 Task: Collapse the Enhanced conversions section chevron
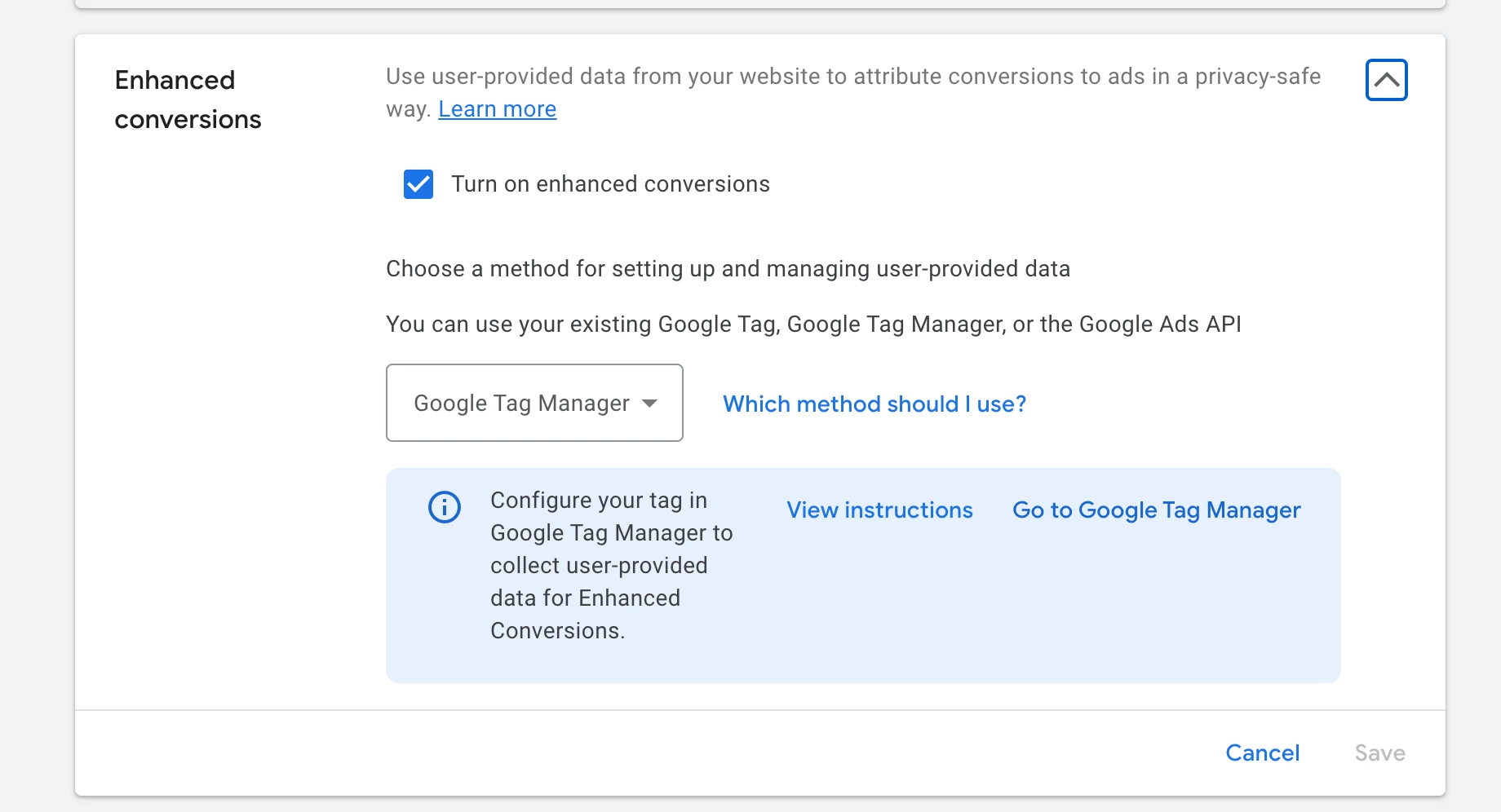click(x=1386, y=80)
